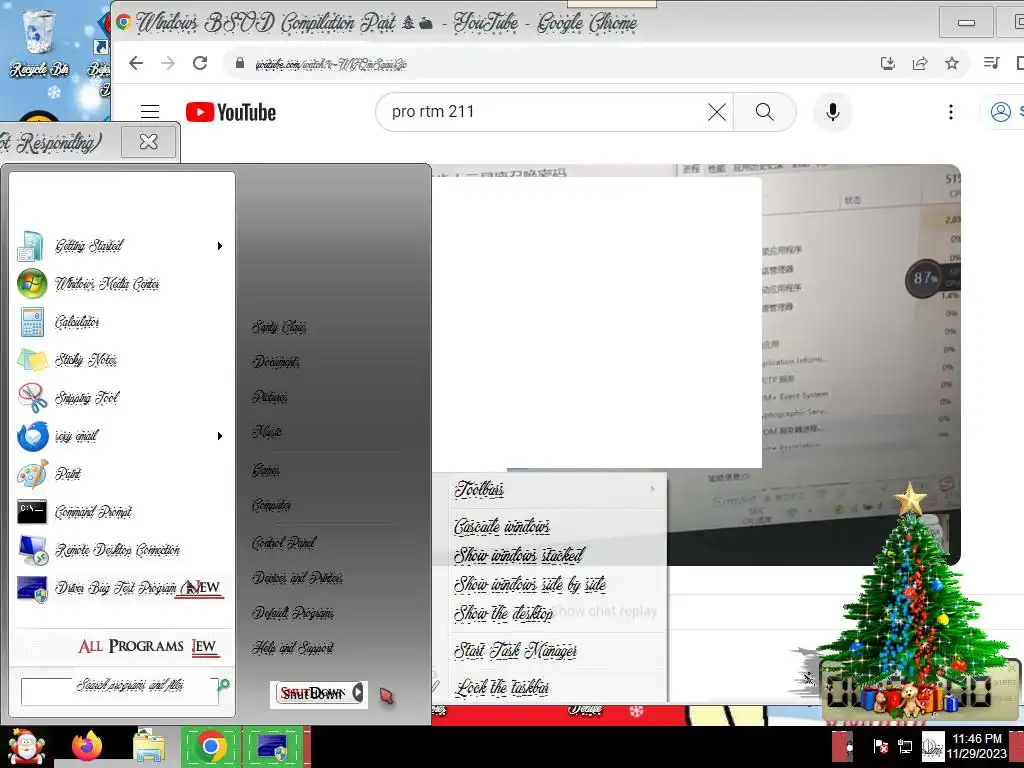The width and height of the screenshot is (1024, 768).
Task: Open Documents from Start menu
Action: (276, 362)
